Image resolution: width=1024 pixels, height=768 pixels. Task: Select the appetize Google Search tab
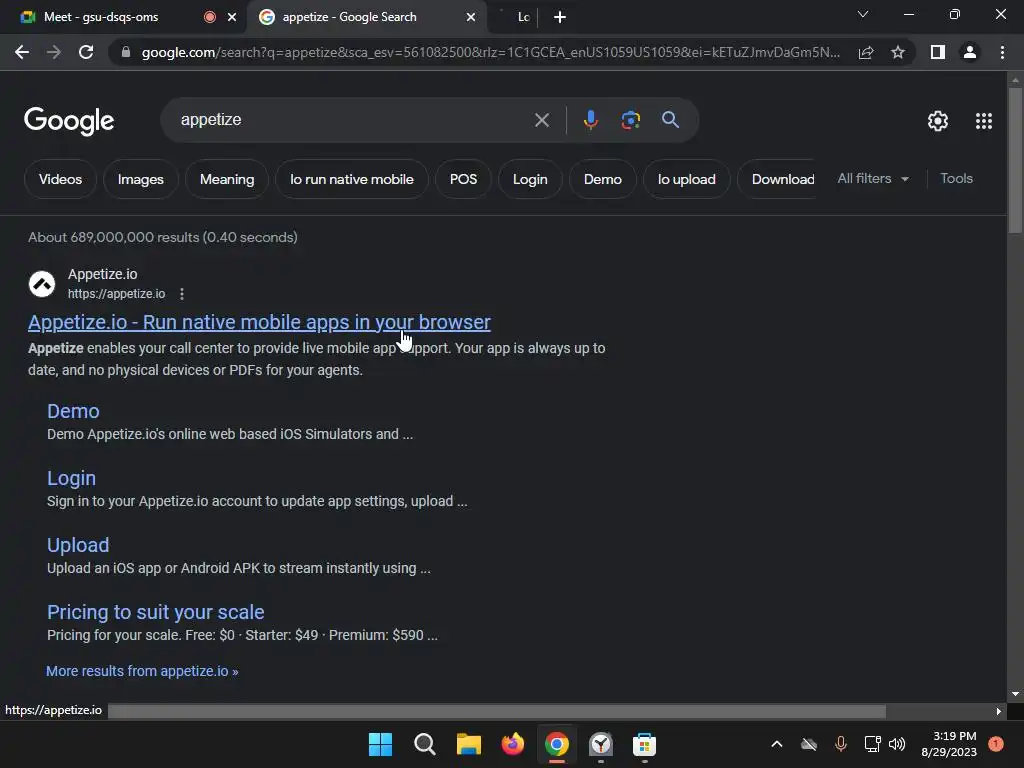(349, 17)
